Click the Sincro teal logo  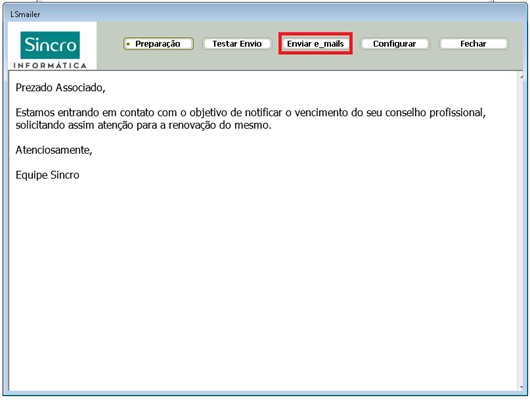point(50,45)
